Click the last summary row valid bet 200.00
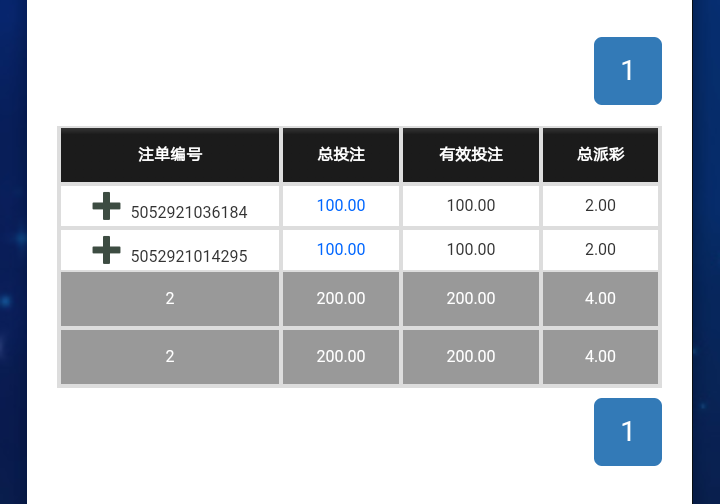720x504 pixels. 471,356
